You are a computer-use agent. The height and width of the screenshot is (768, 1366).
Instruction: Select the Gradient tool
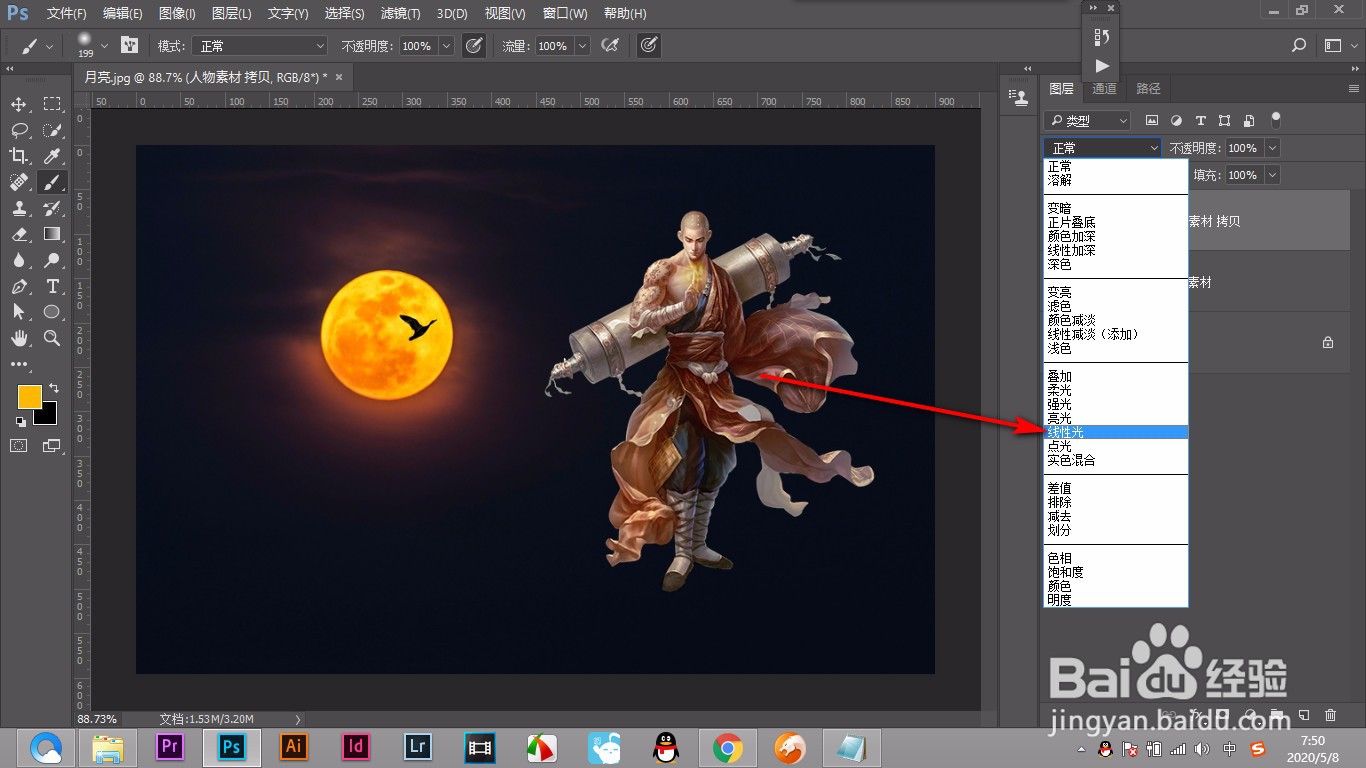[52, 234]
